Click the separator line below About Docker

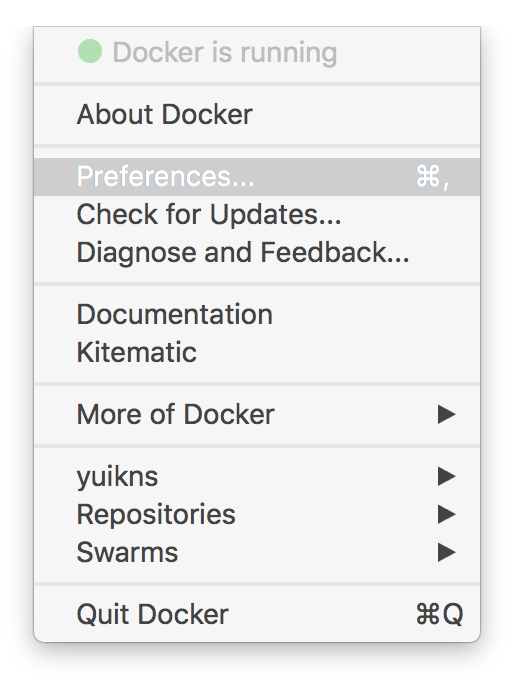[257, 146]
